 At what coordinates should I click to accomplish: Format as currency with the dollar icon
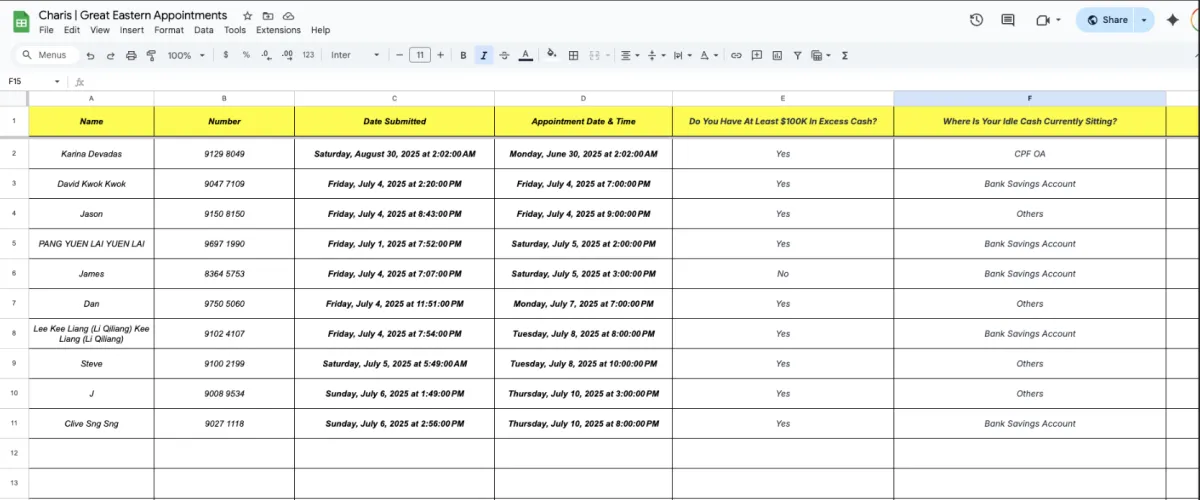[226, 55]
